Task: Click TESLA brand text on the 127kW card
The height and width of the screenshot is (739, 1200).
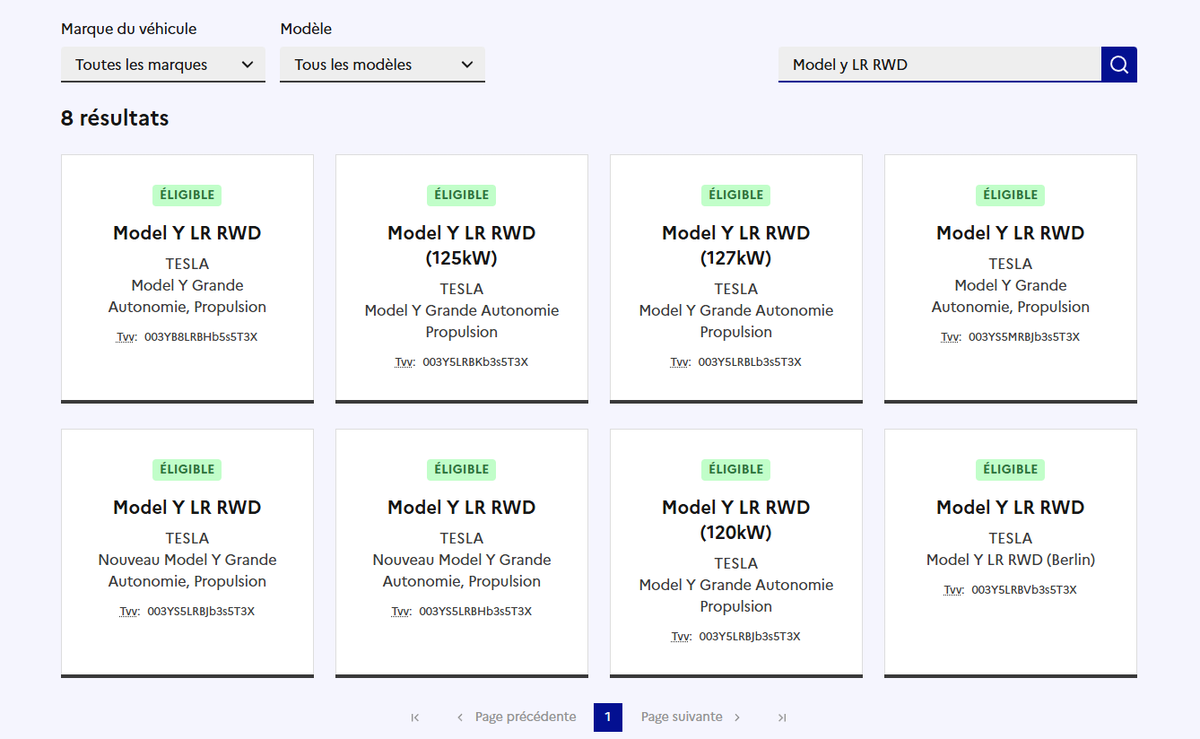Action: [736, 289]
